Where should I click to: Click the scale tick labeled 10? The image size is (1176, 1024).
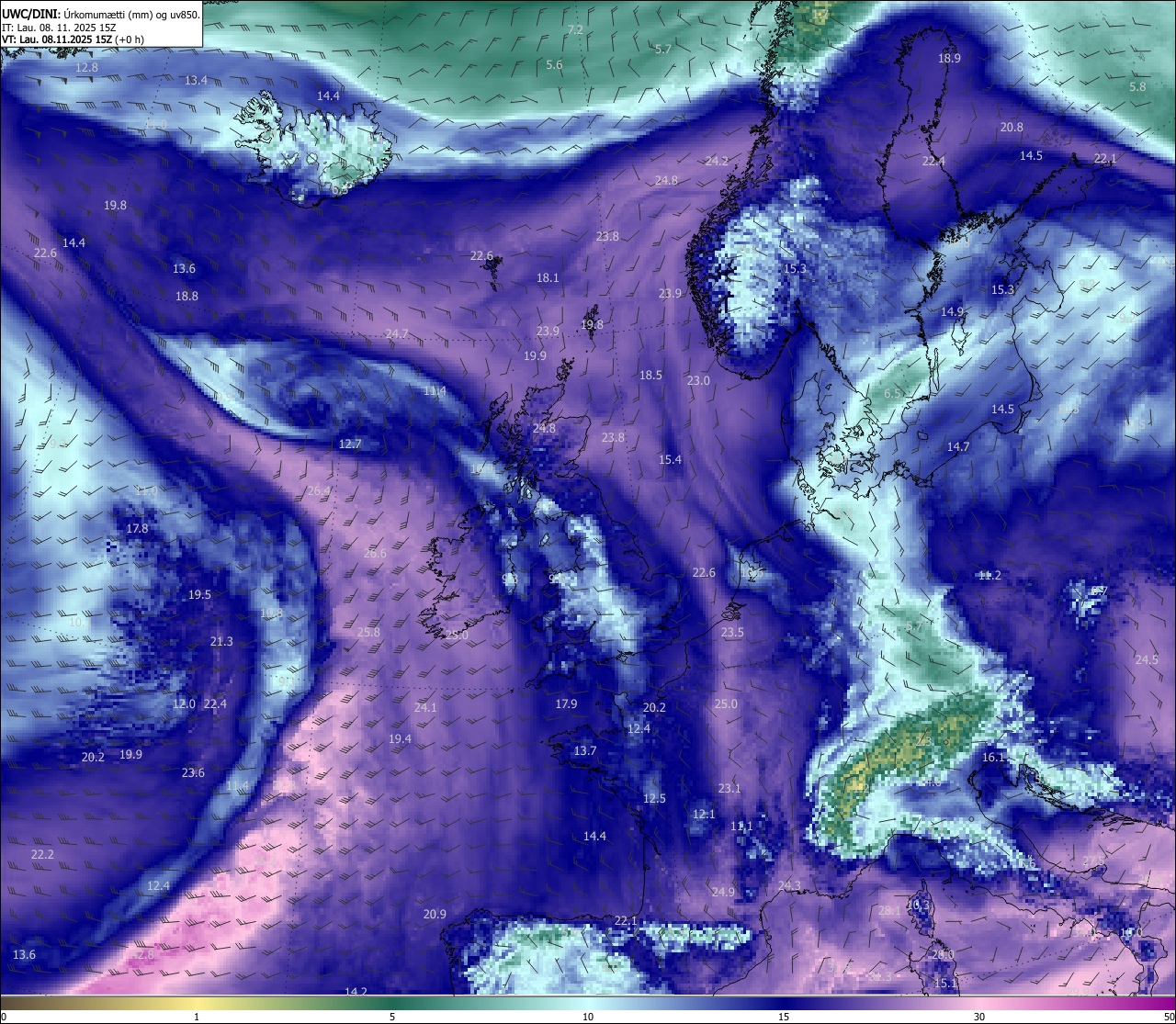(588, 1017)
